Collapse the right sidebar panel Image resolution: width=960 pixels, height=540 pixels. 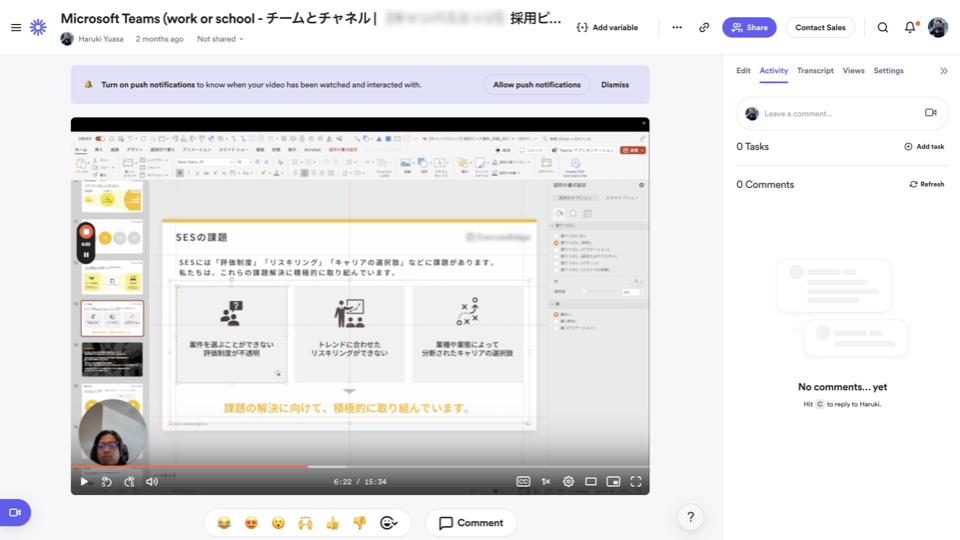point(943,71)
